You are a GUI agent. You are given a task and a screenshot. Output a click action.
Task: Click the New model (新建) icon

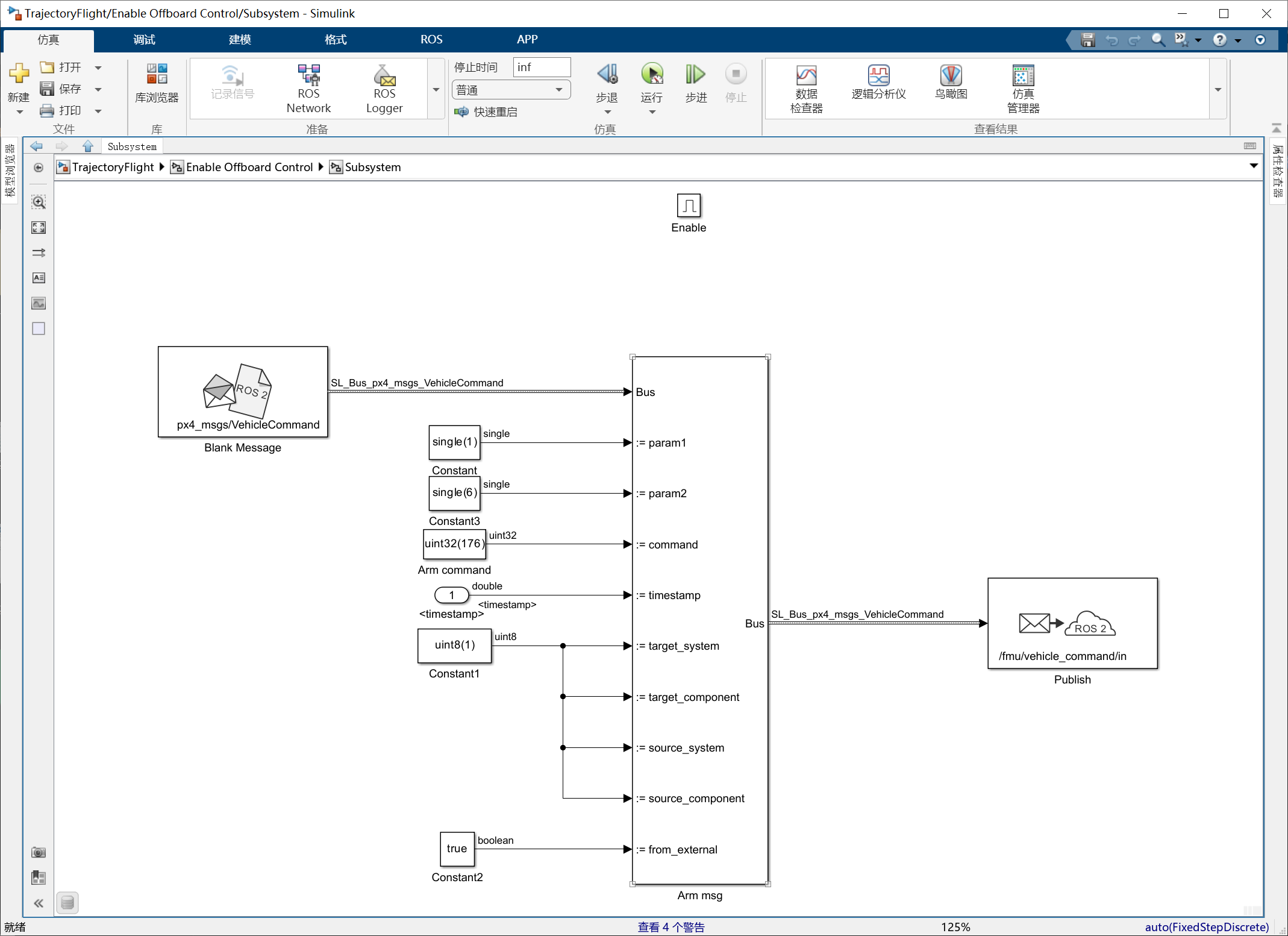click(x=19, y=74)
